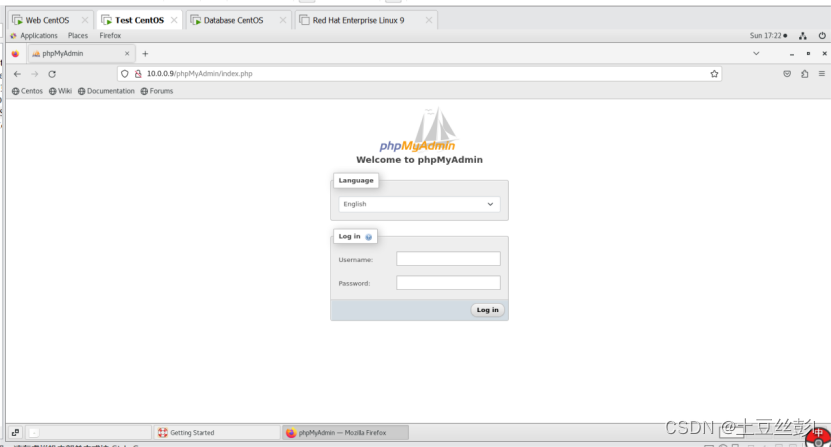Click the address bar URL

click(x=200, y=74)
